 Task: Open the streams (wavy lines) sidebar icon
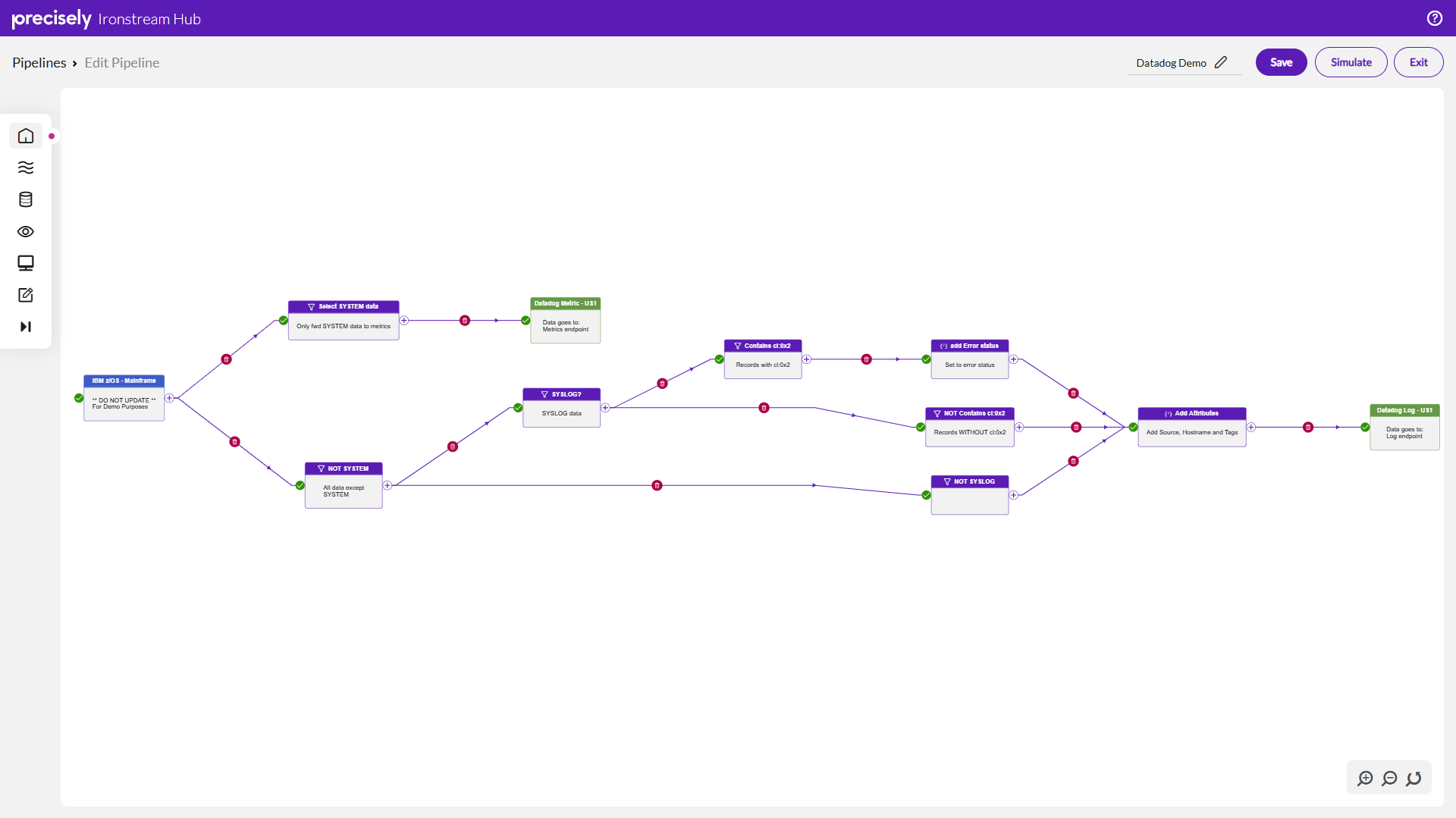tap(26, 168)
